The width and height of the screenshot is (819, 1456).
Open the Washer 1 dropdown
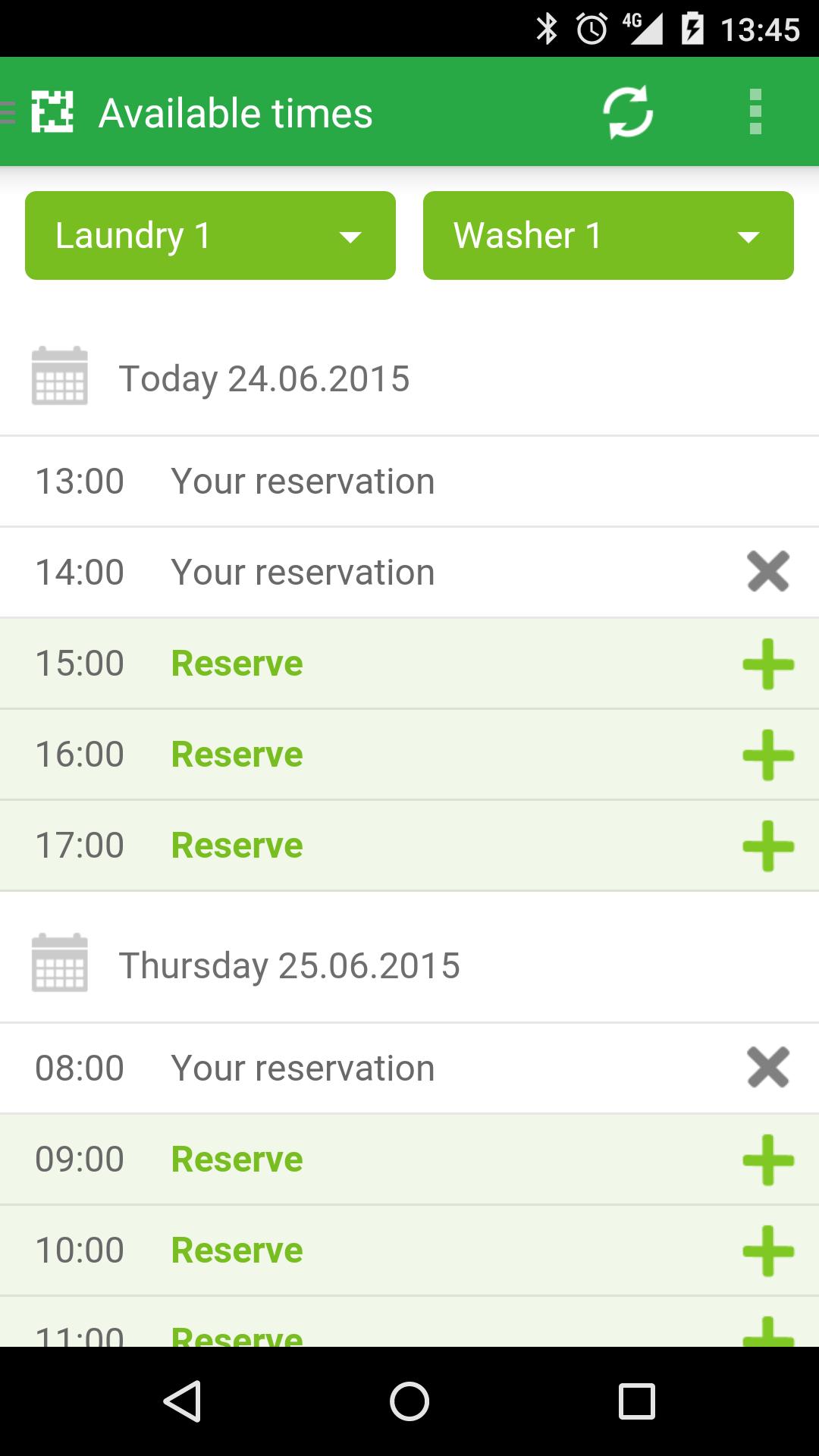click(x=608, y=236)
